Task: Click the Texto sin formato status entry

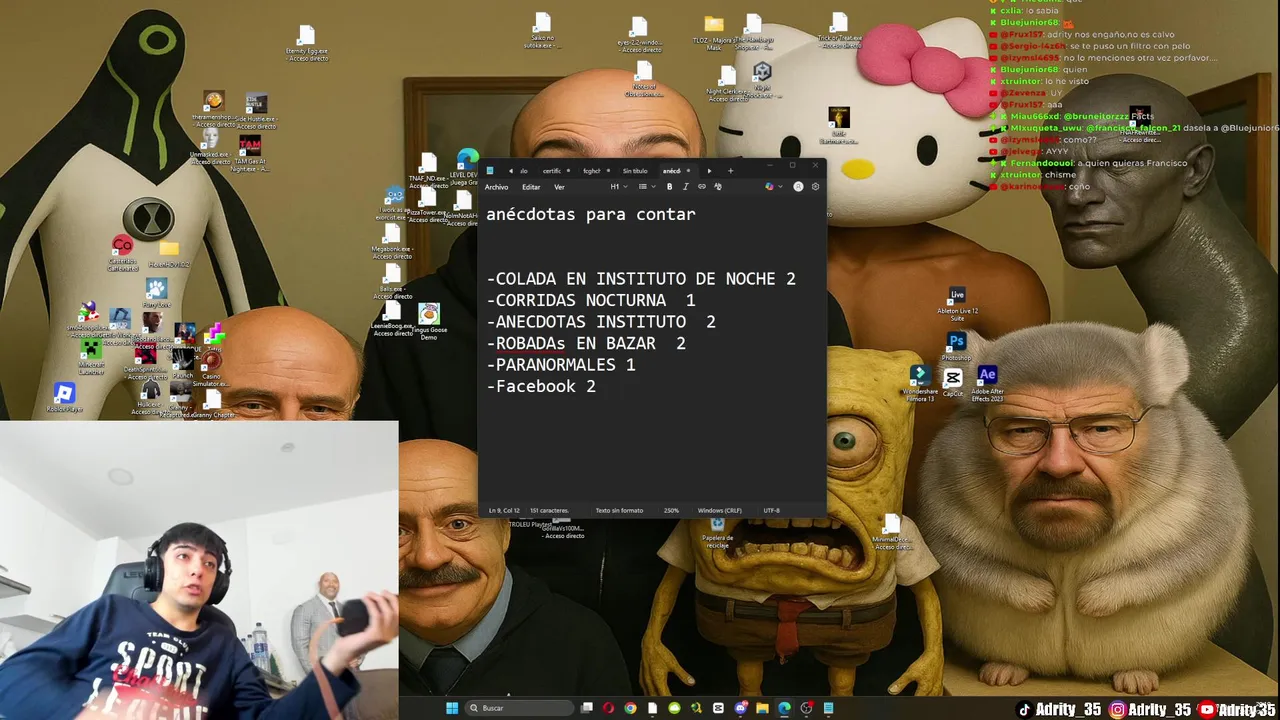Action: coord(619,510)
